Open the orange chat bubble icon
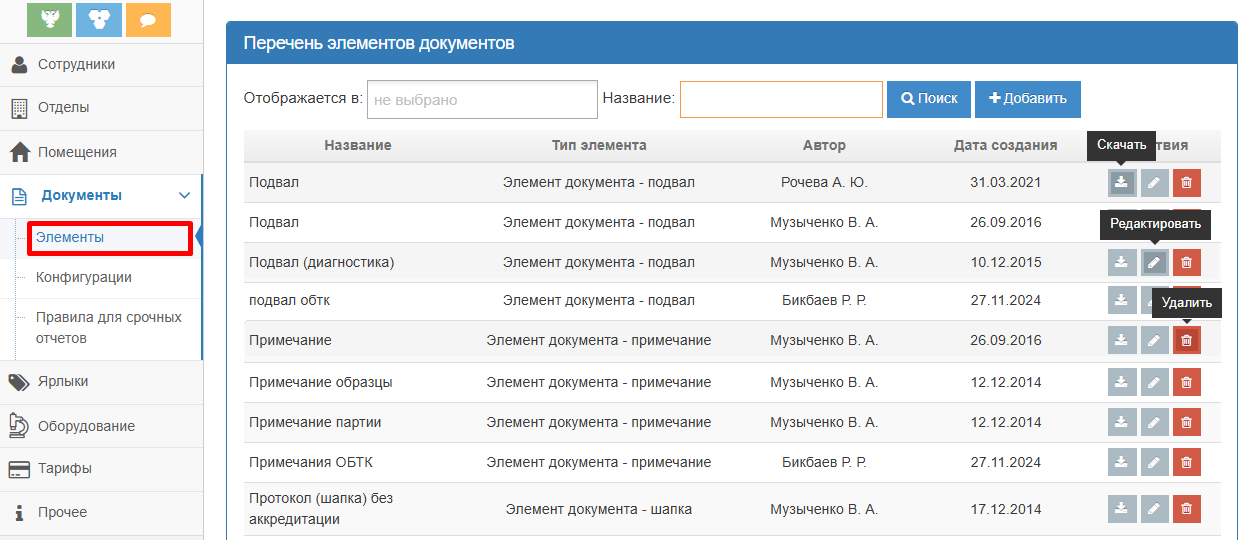The image size is (1240, 540). point(148,19)
